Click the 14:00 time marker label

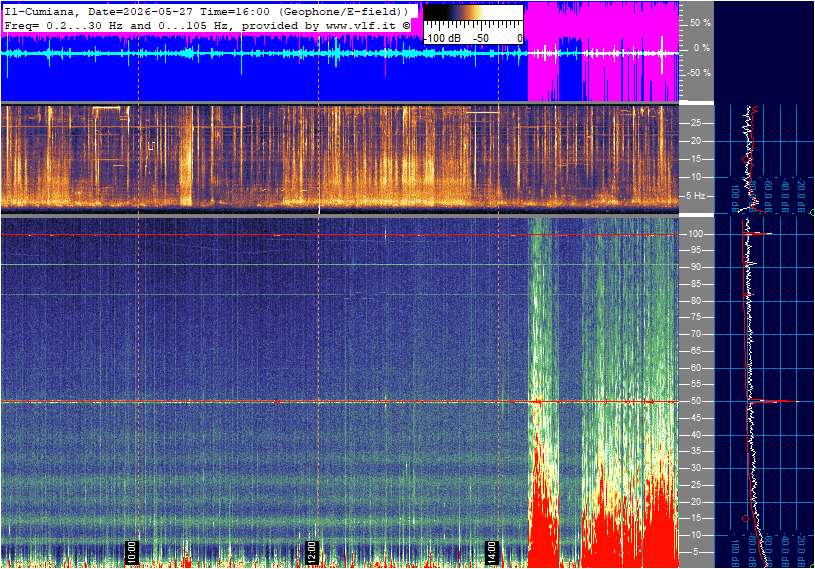[x=491, y=552]
